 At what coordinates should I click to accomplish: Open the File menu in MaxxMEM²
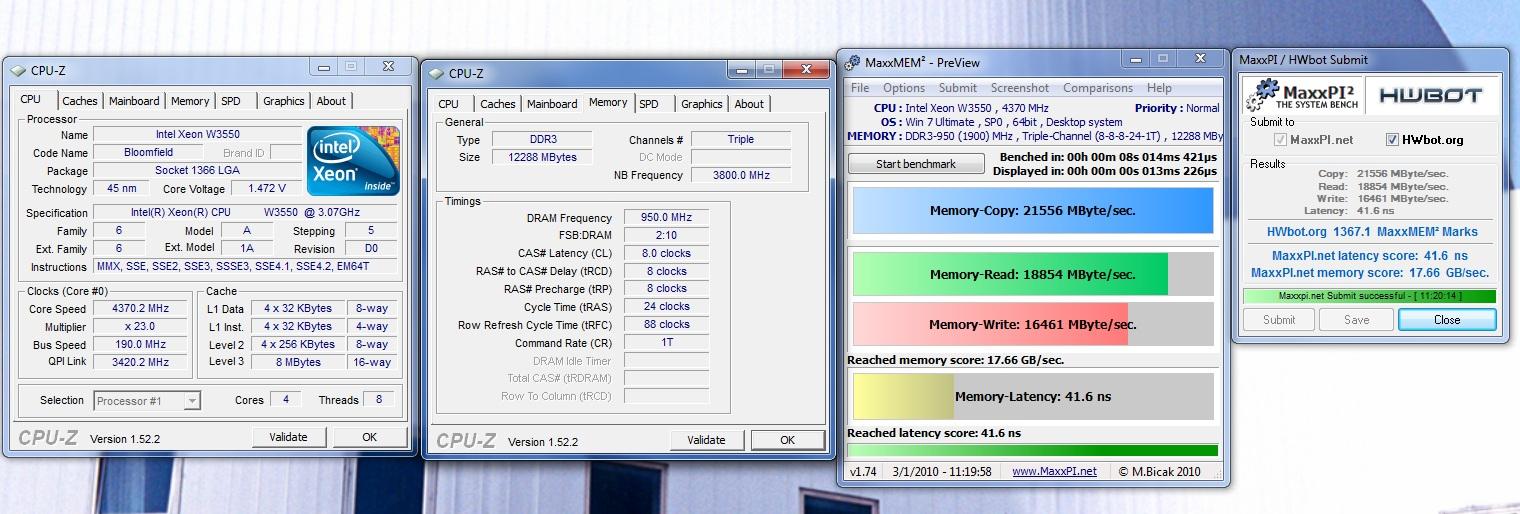pyautogui.click(x=860, y=88)
